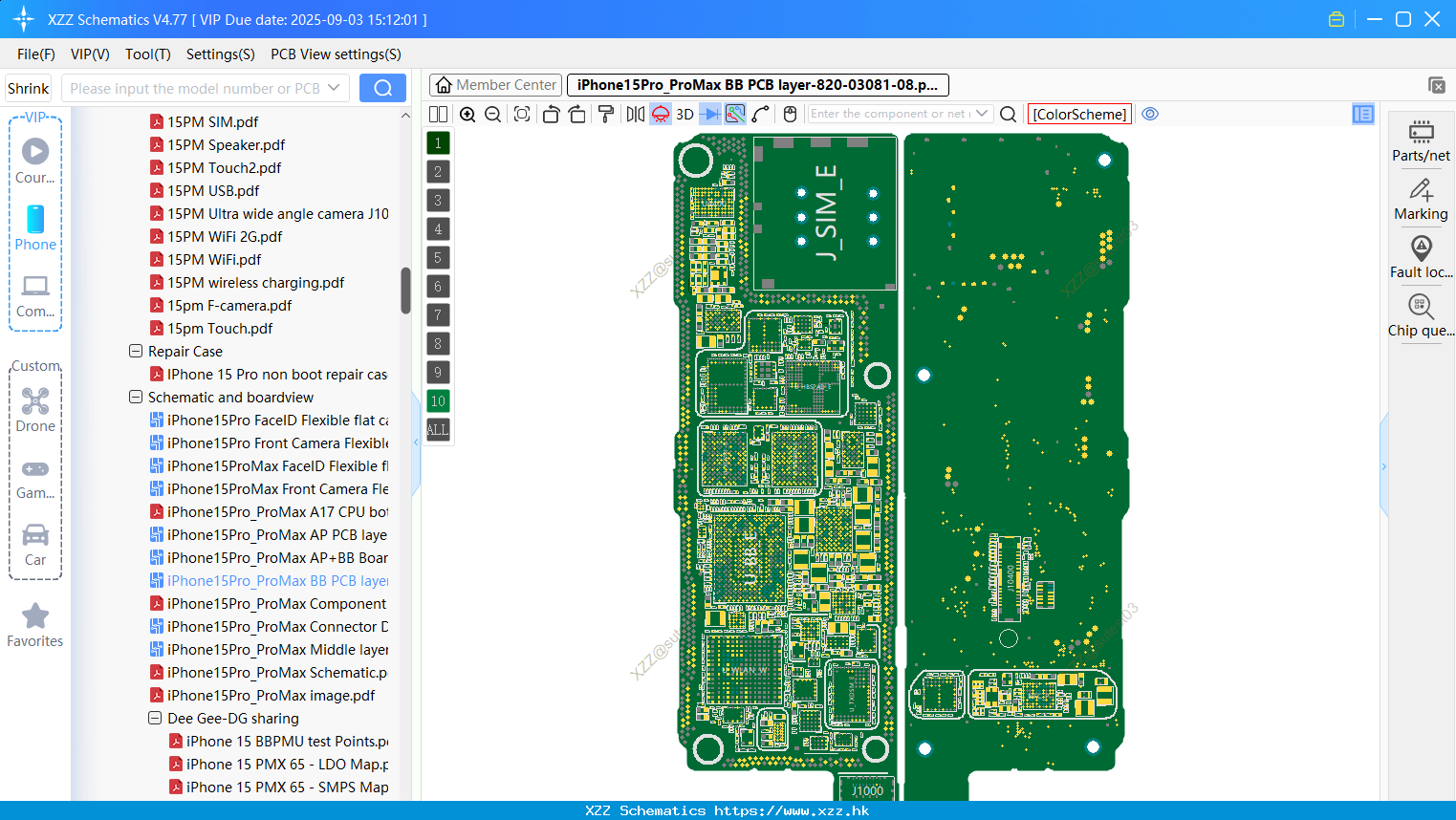Select the Computer category in sidebar
Viewport: 1456px width, 820px height.
pos(35,296)
